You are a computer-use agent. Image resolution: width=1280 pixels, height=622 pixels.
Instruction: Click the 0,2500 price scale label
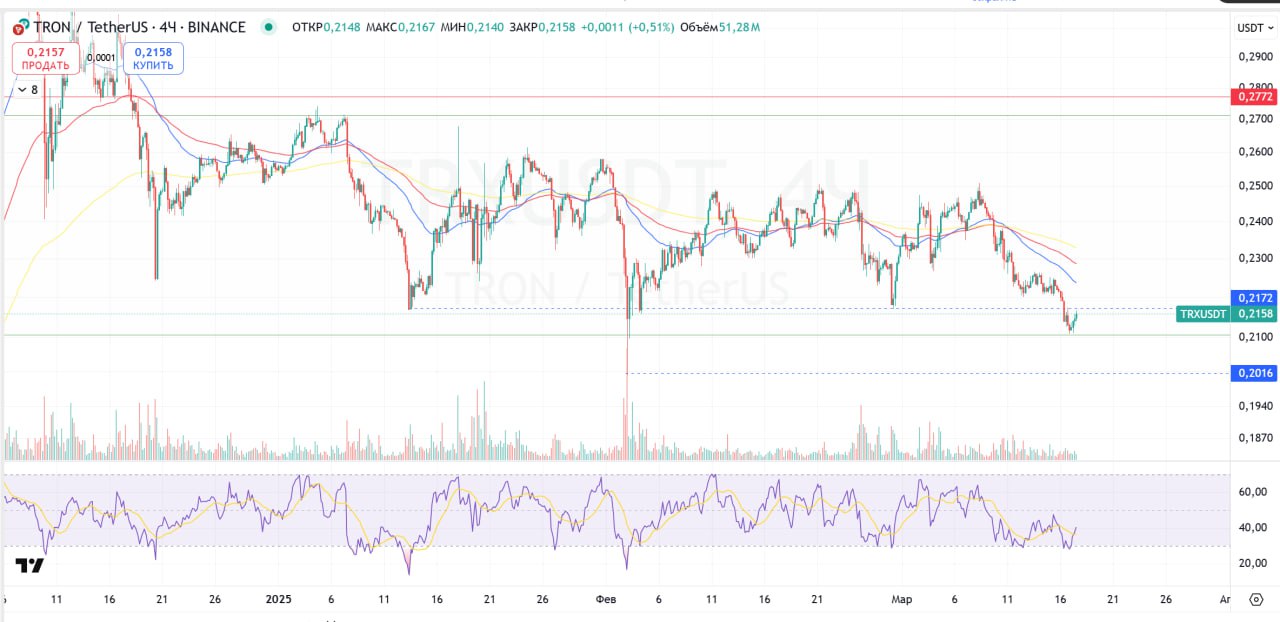tap(1255, 186)
